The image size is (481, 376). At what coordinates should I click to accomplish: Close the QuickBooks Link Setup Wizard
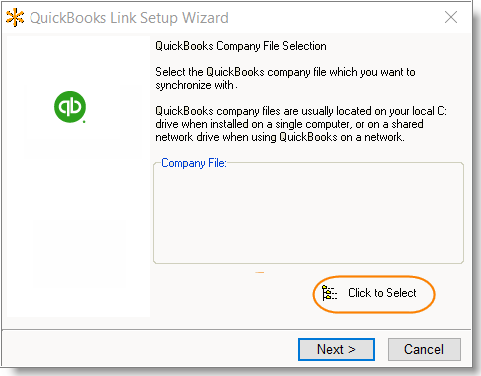click(451, 17)
